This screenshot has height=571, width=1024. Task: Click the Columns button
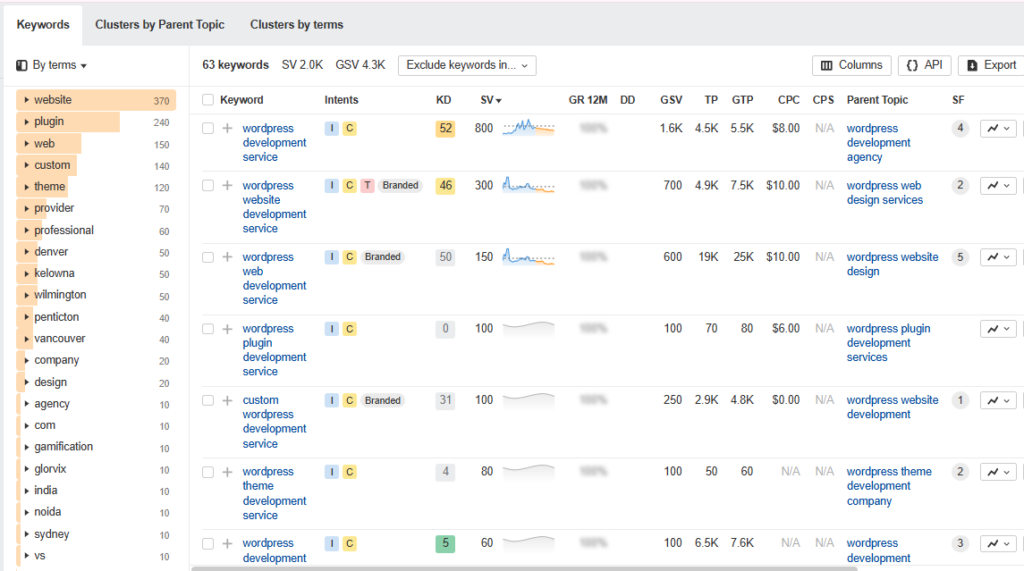(851, 65)
